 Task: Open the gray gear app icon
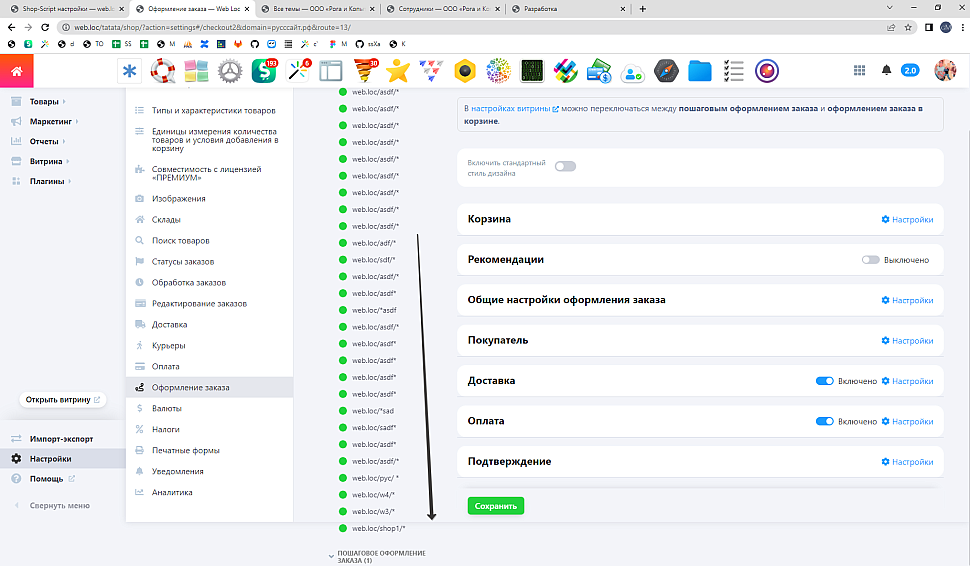point(230,71)
